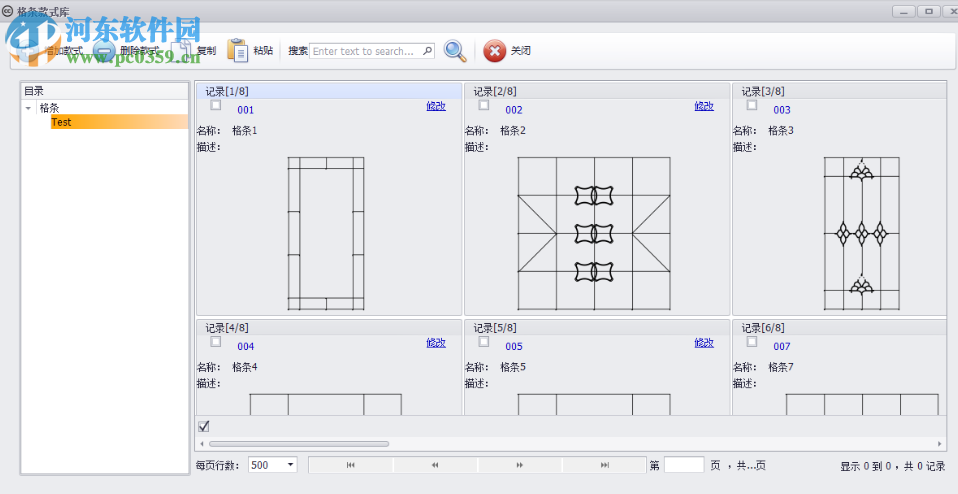Select 记录[4/8] card header
The image size is (958, 494).
pos(329,328)
